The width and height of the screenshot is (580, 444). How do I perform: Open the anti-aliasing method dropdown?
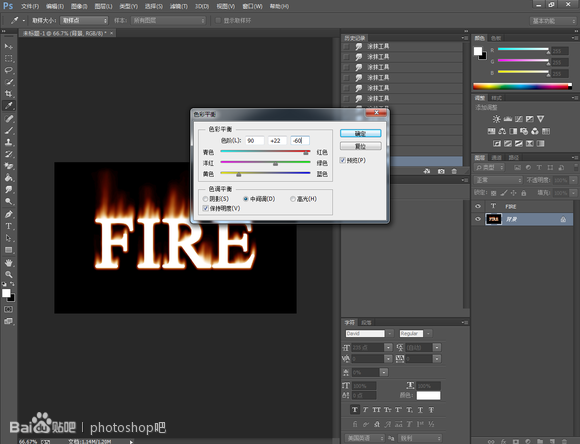(x=419, y=438)
